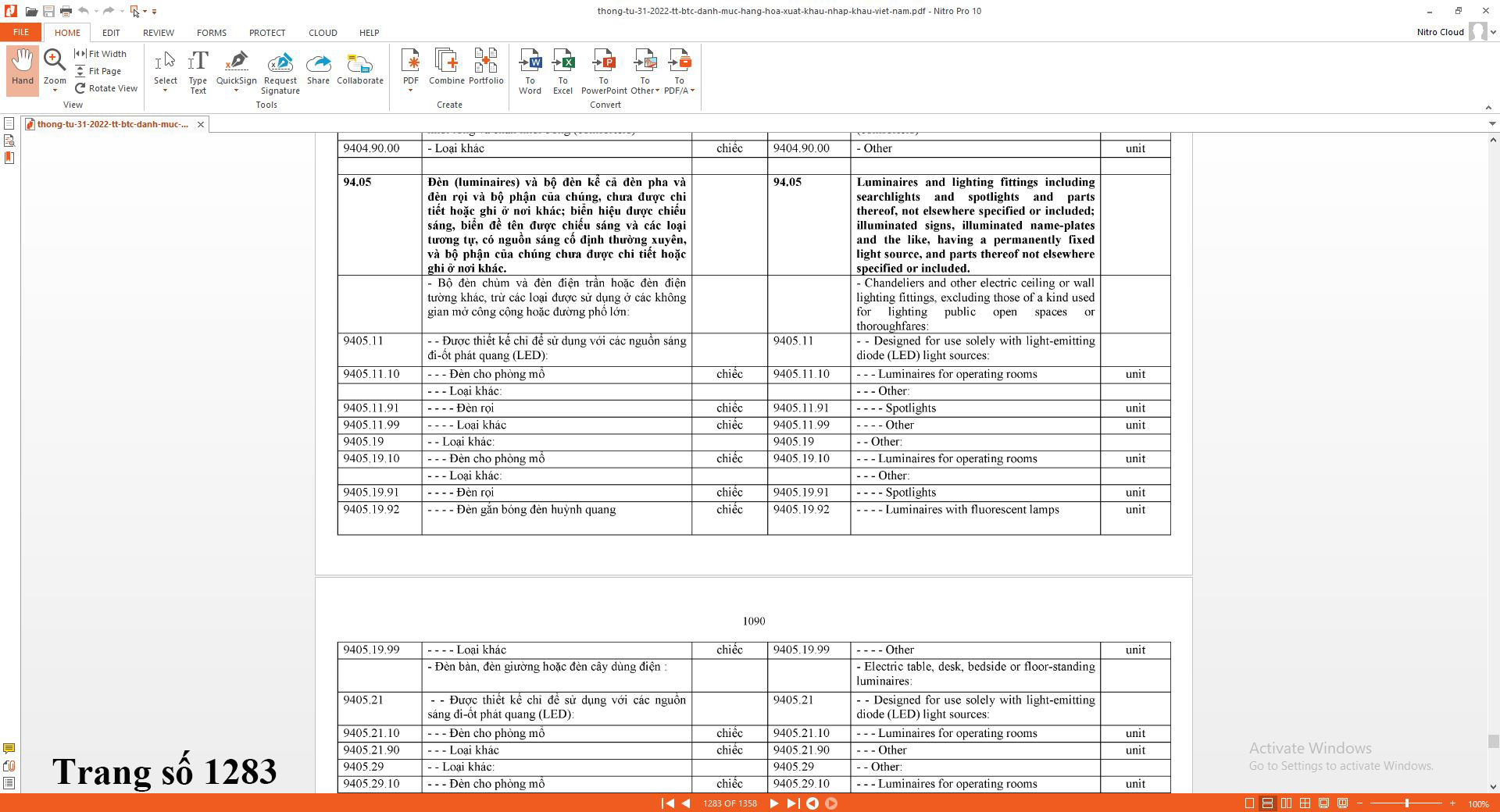This screenshot has width=1500, height=812.
Task: Click the zoom in plus button
Action: coord(1452,803)
